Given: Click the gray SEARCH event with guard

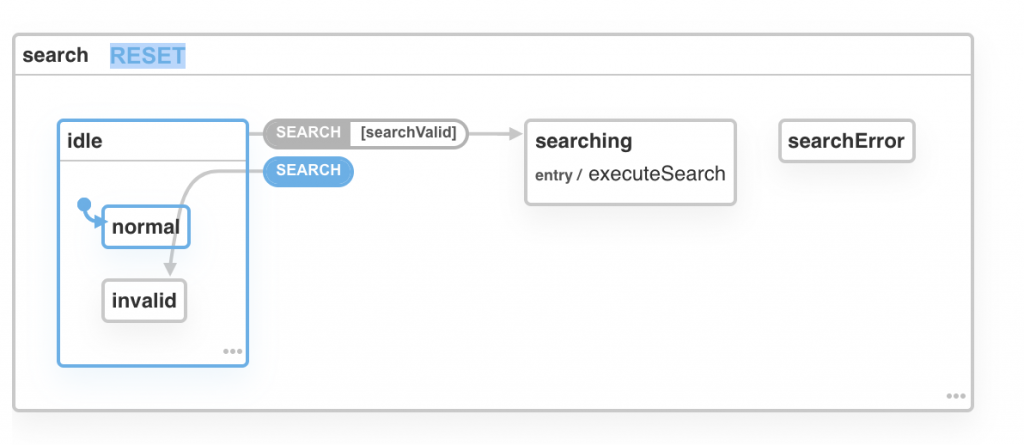Looking at the screenshot, I should click(x=308, y=133).
